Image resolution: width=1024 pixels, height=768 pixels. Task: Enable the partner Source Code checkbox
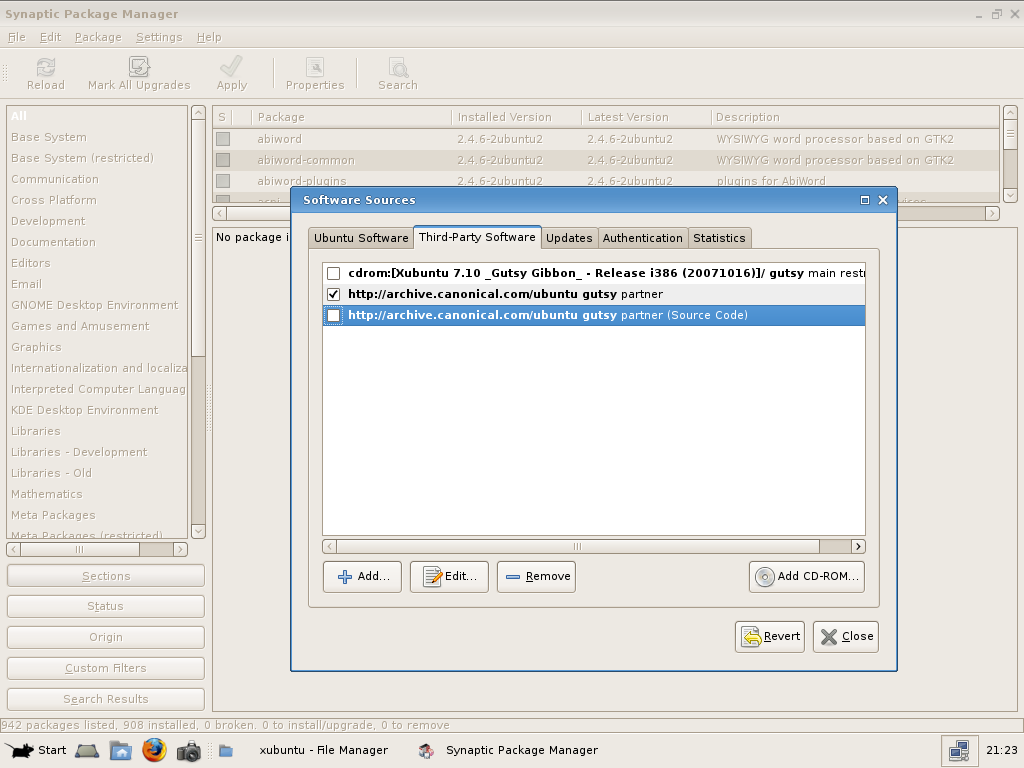coord(334,315)
